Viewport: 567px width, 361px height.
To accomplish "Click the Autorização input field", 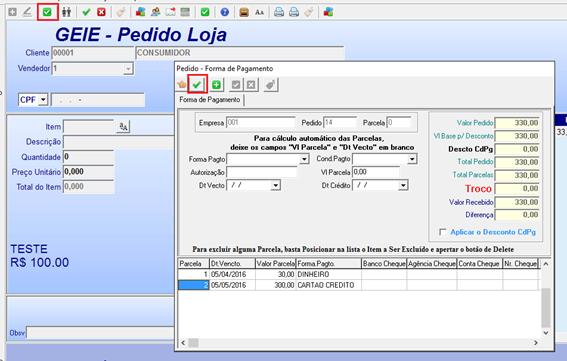I will tap(262, 172).
